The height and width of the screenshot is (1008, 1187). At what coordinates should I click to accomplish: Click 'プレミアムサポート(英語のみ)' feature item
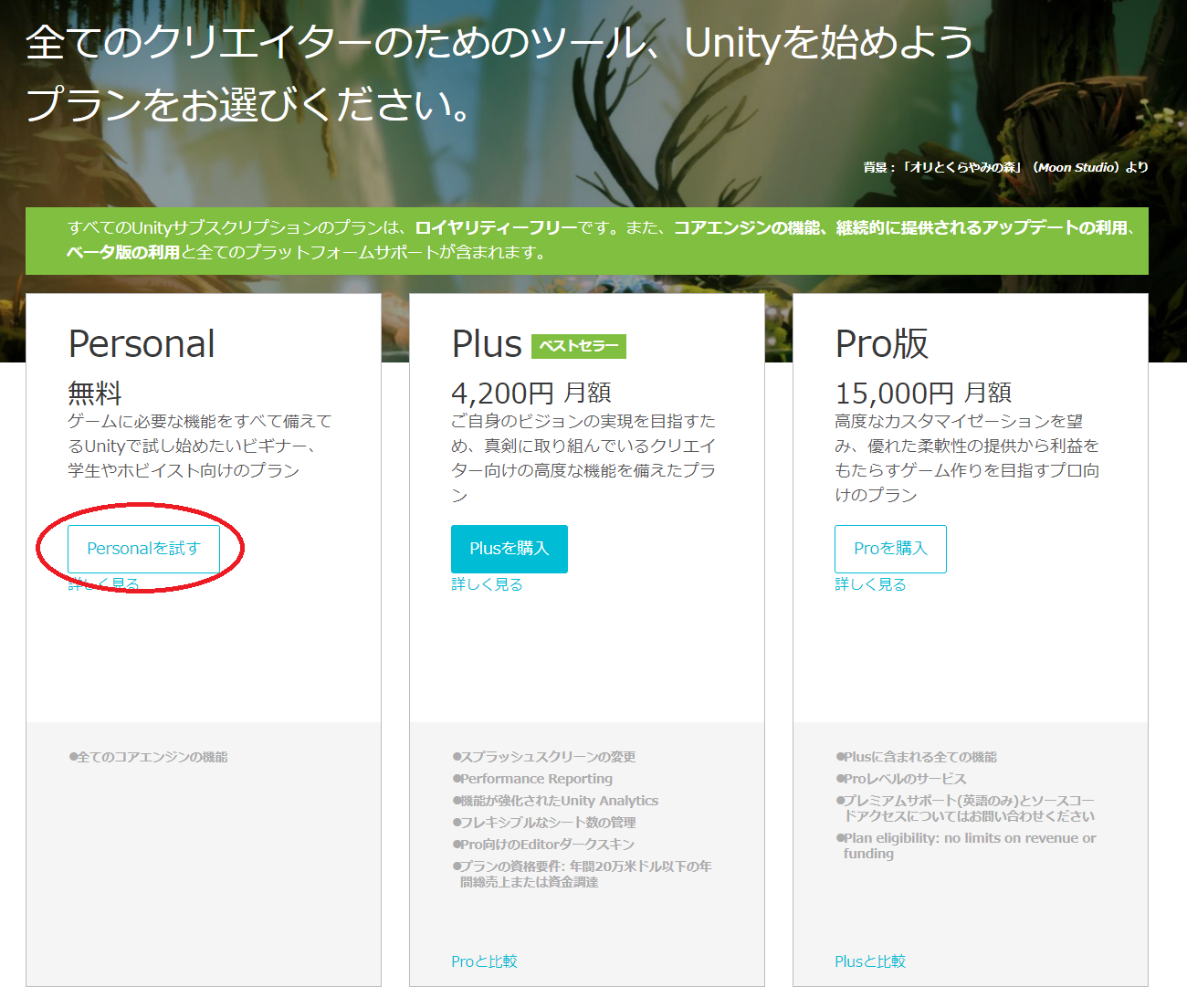pyautogui.click(x=966, y=808)
